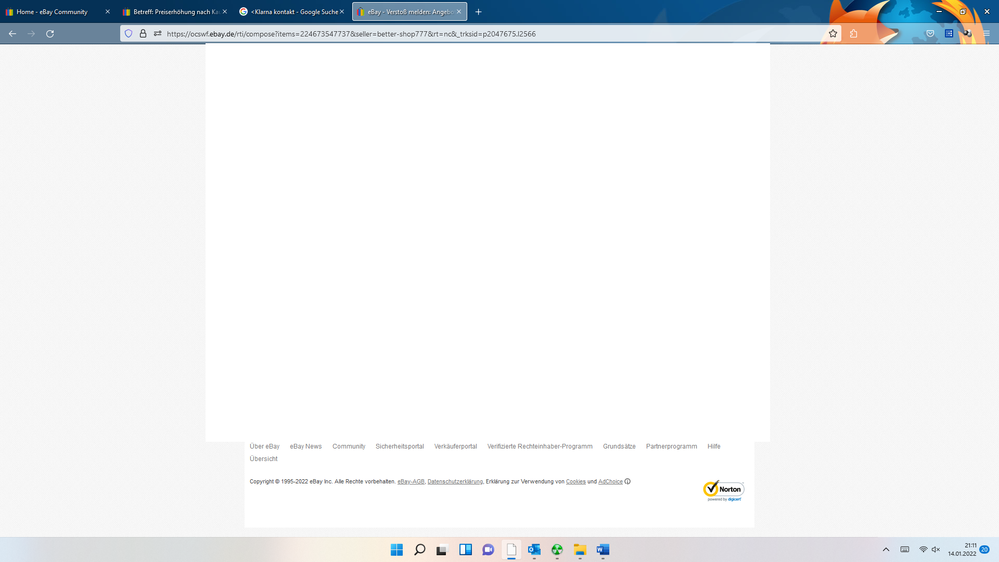Expand the system tray hidden icons chevron
This screenshot has width=999, height=562.
[885, 550]
